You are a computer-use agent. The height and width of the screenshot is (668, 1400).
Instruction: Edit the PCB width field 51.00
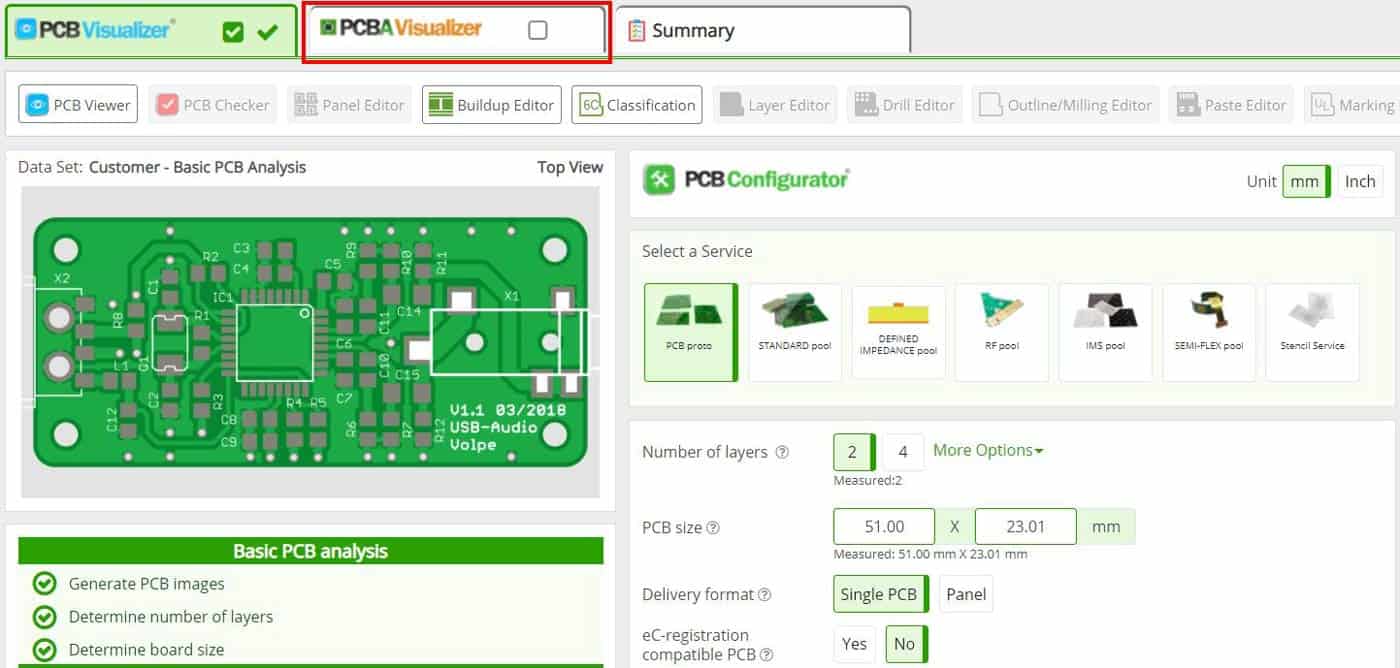(x=884, y=527)
